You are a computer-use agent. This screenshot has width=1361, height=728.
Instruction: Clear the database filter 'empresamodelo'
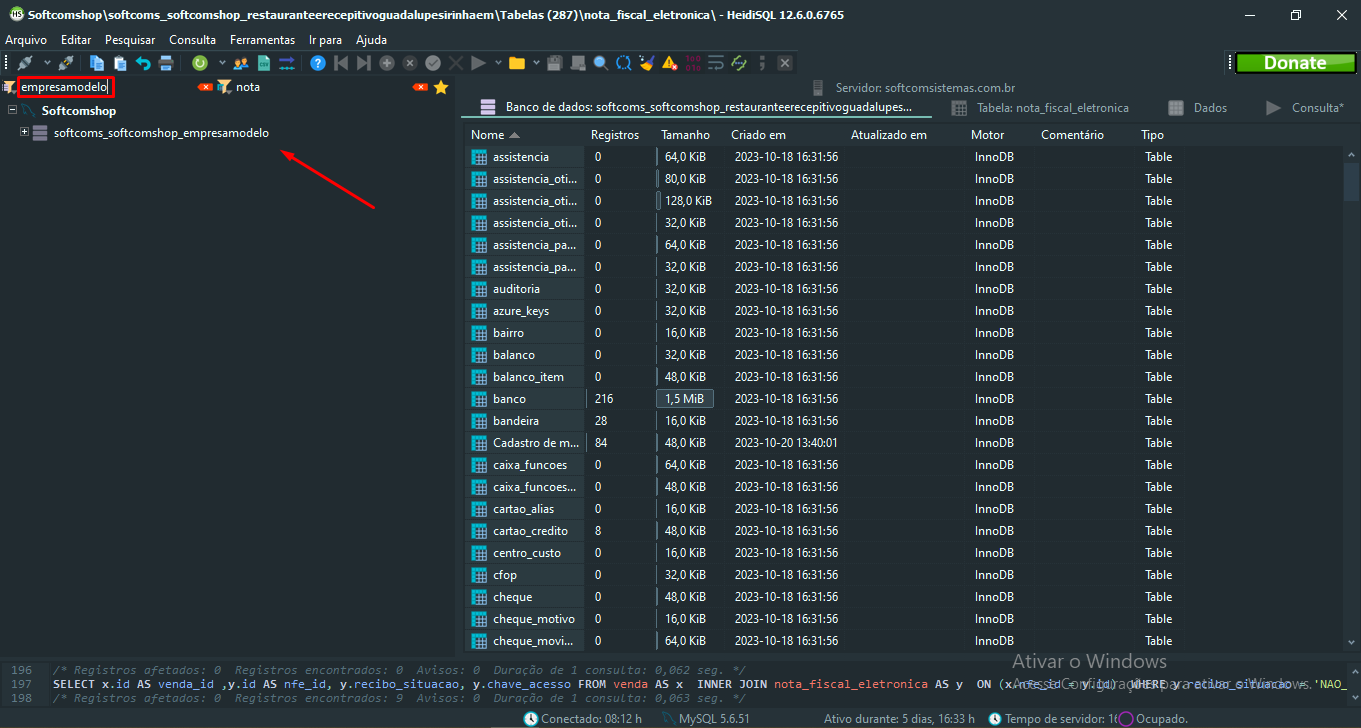pos(205,87)
